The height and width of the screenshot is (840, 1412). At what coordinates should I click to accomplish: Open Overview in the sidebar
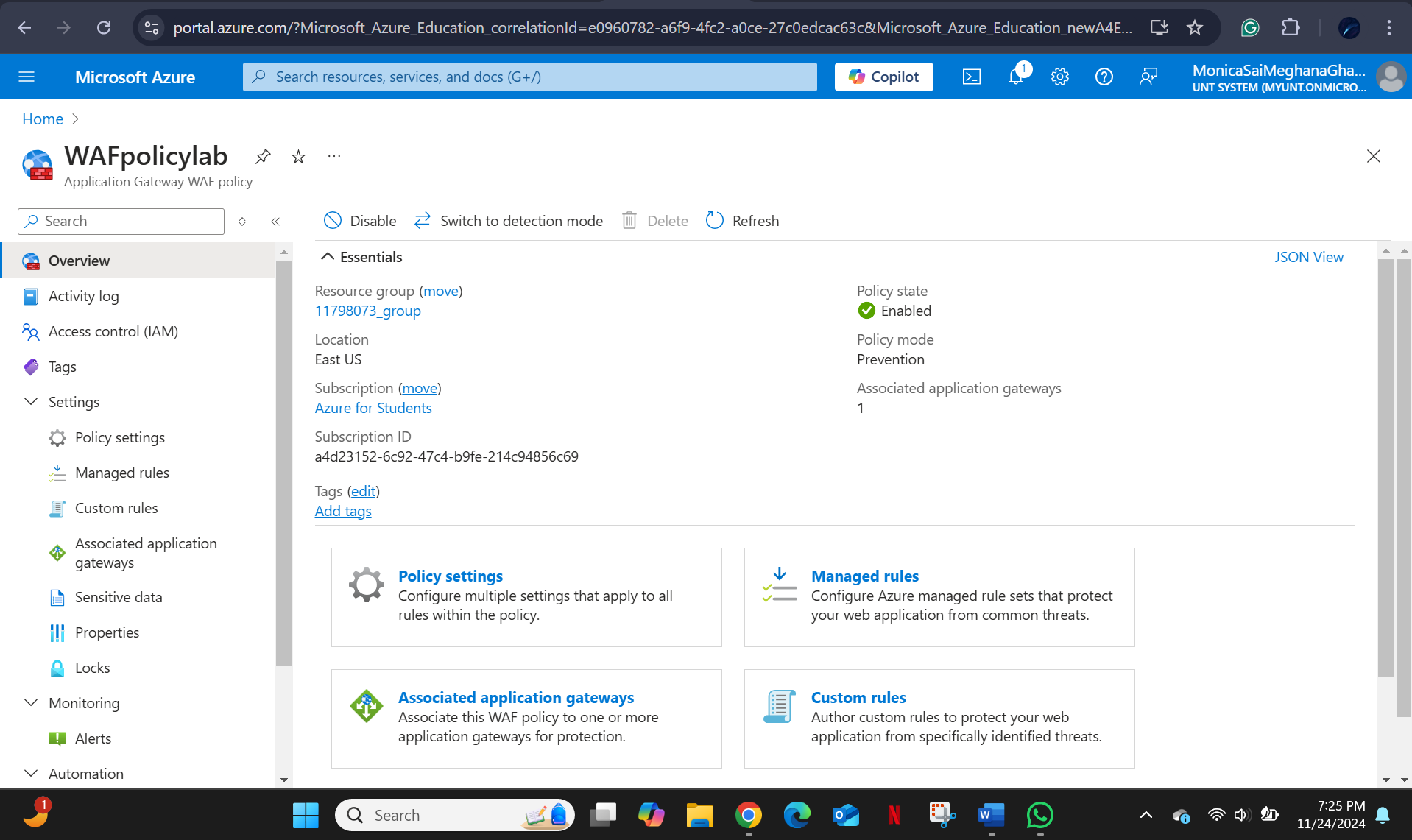138,261
